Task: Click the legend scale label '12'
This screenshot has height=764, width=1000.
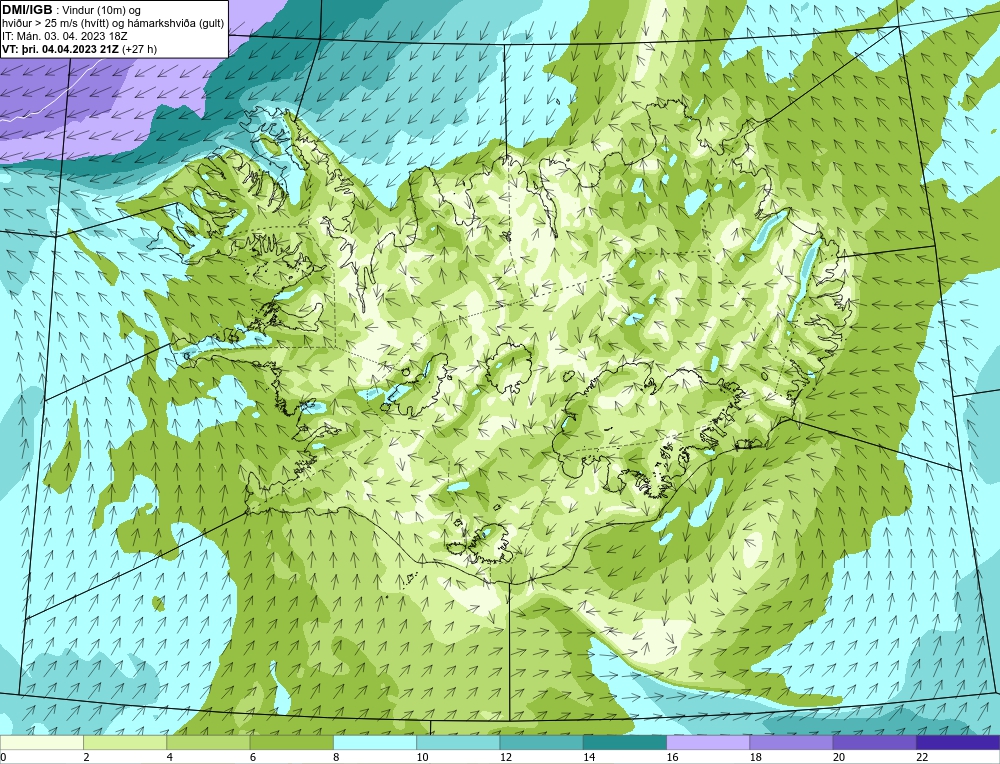Action: pos(505,757)
